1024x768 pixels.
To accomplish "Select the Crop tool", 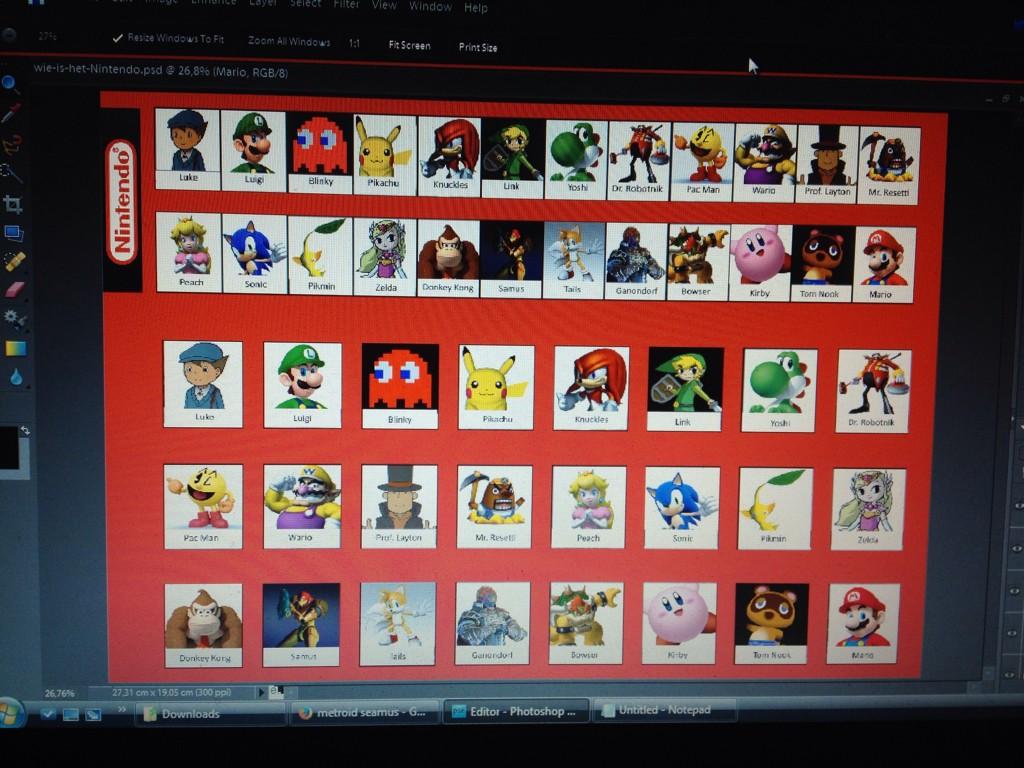I will (13, 204).
